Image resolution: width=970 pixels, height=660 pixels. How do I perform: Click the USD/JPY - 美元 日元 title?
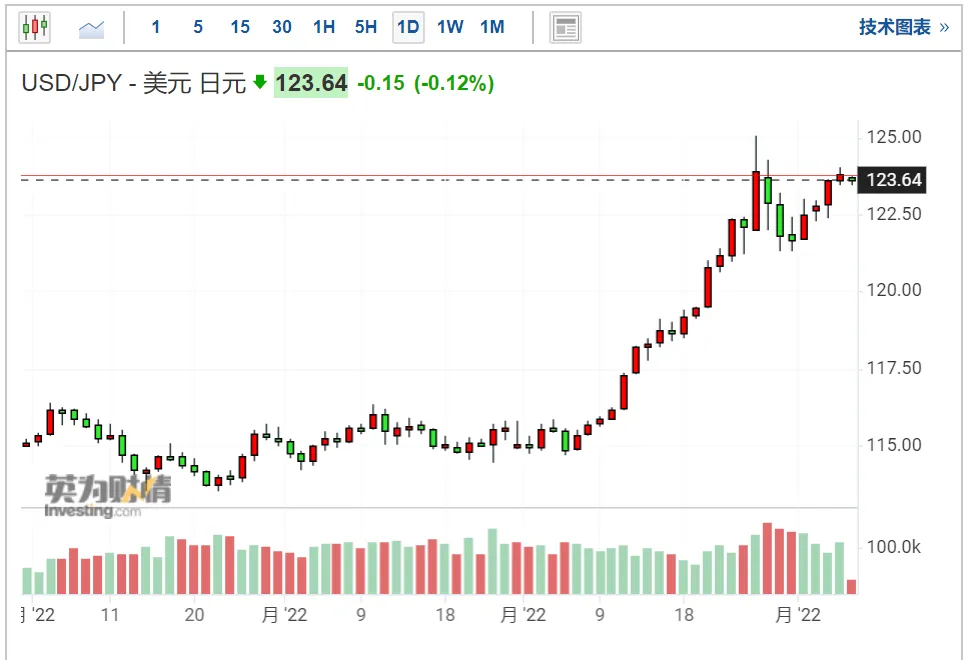(134, 83)
